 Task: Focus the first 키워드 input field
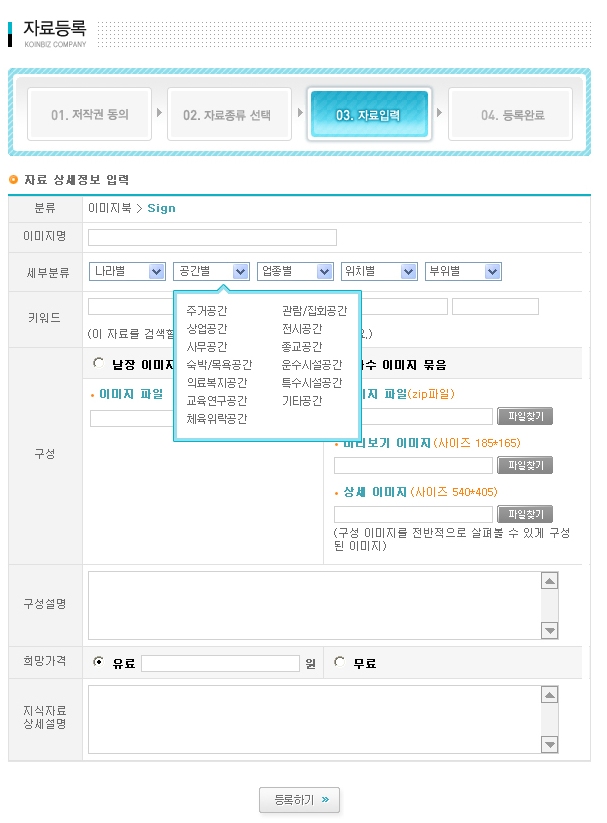coord(130,307)
